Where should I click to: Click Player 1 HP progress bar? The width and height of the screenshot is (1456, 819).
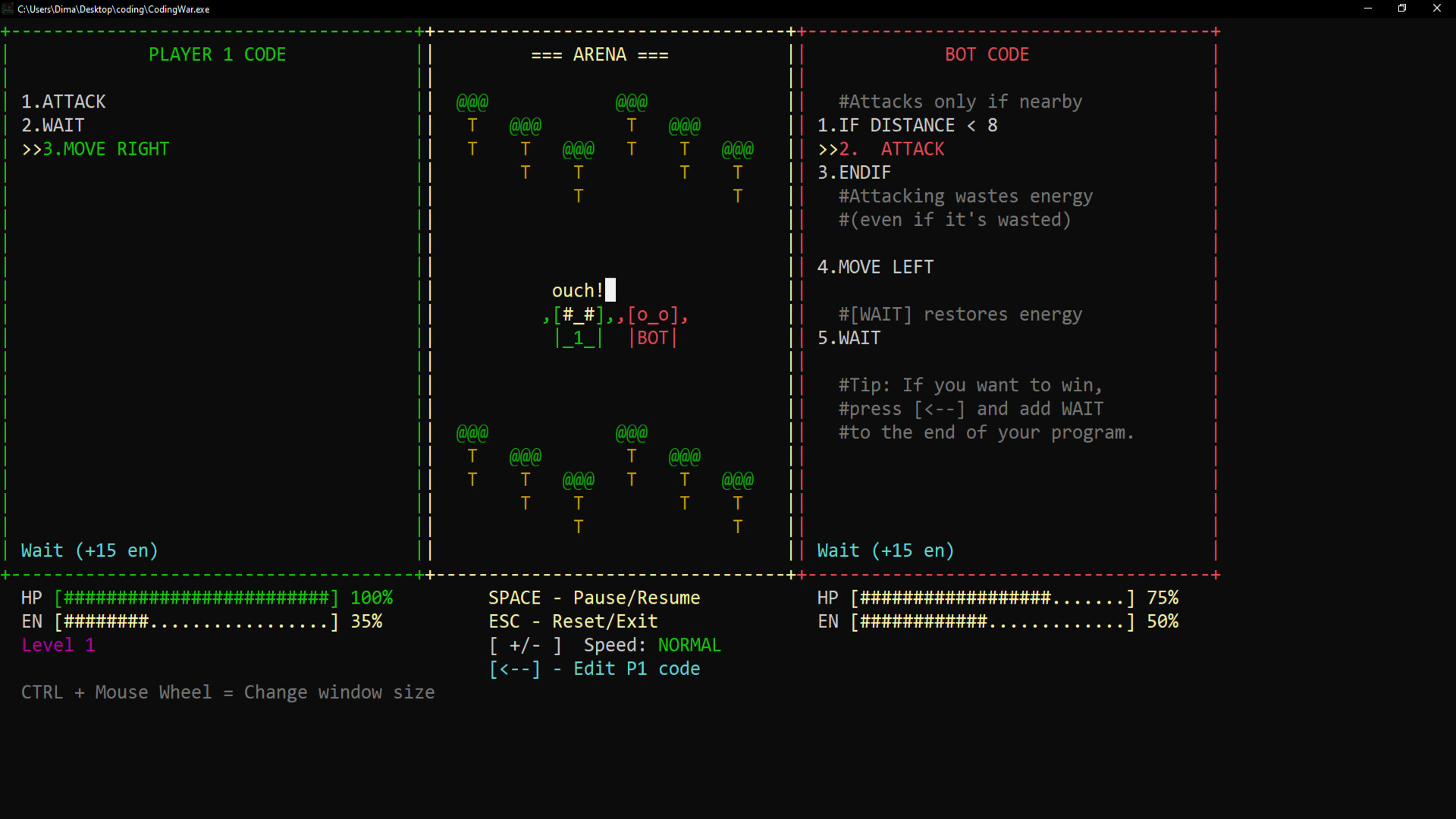coord(196,598)
